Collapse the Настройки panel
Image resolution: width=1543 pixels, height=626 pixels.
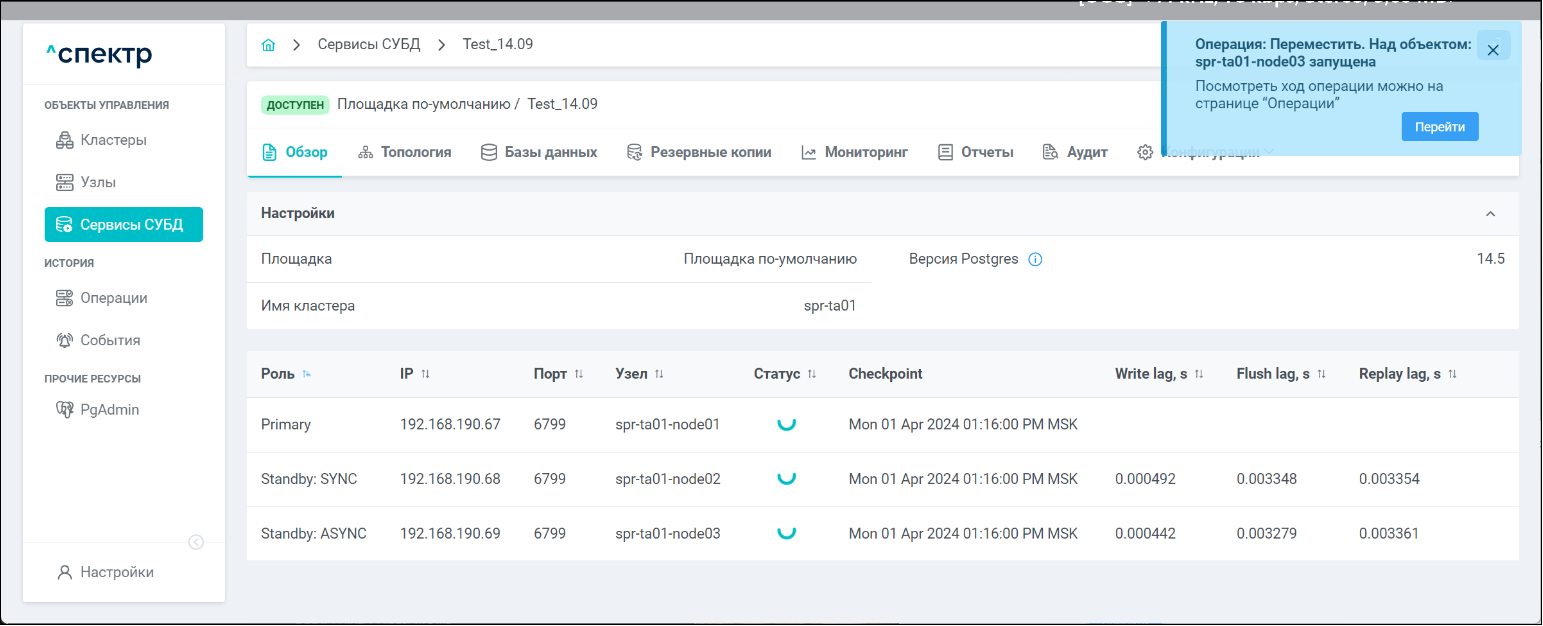click(x=1490, y=214)
